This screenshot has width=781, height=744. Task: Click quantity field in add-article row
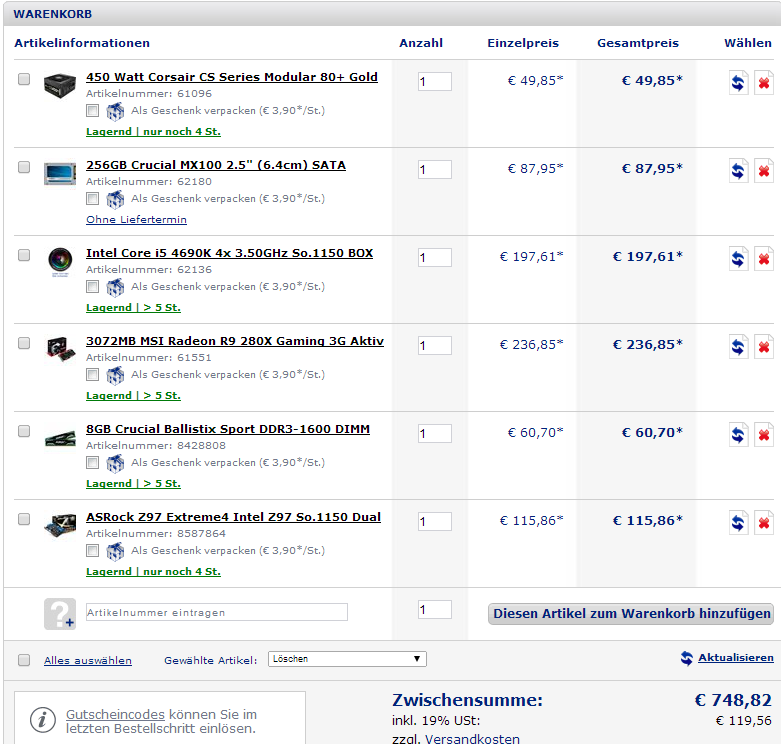[435, 610]
